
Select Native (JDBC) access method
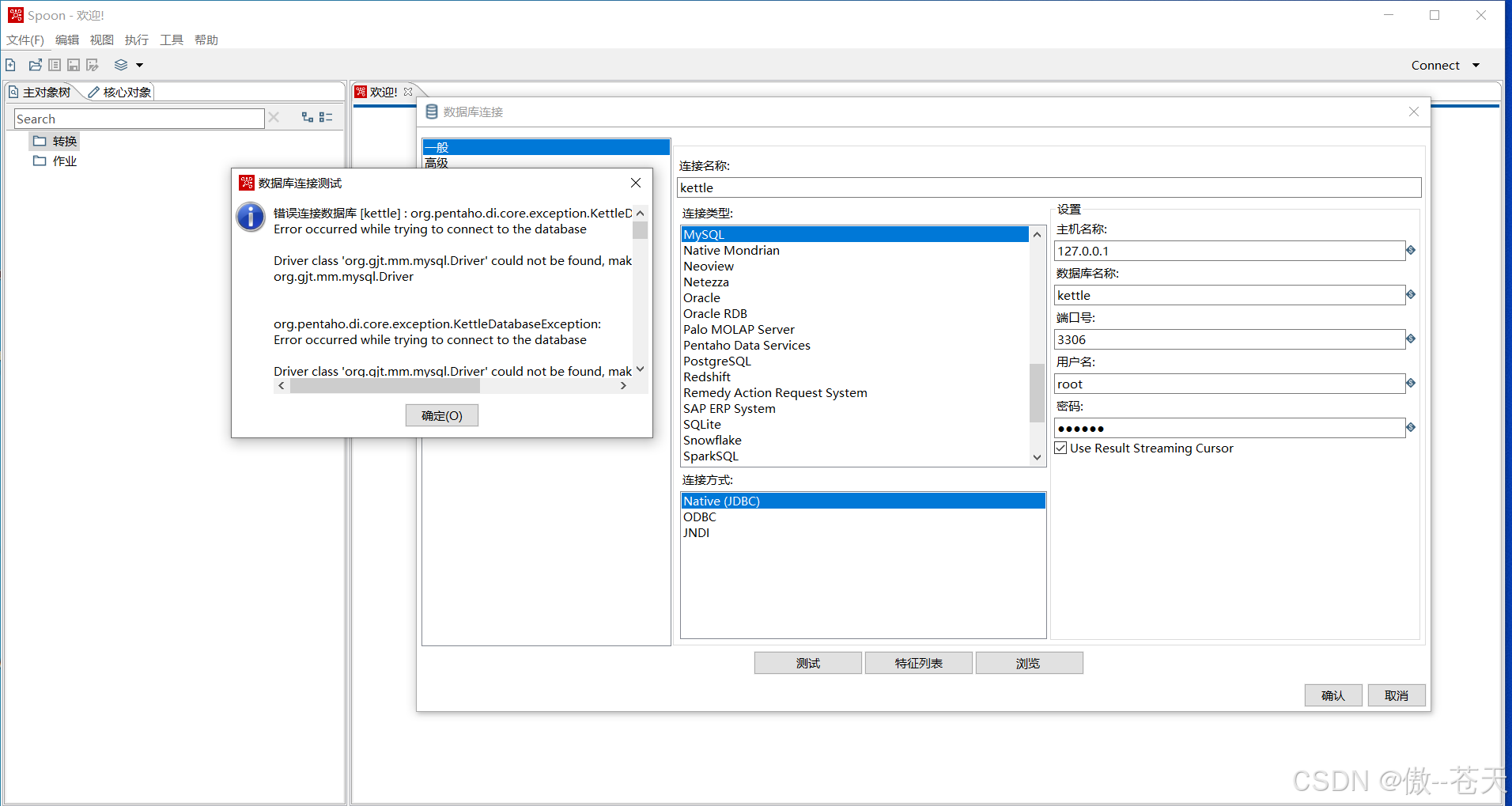[x=863, y=501]
